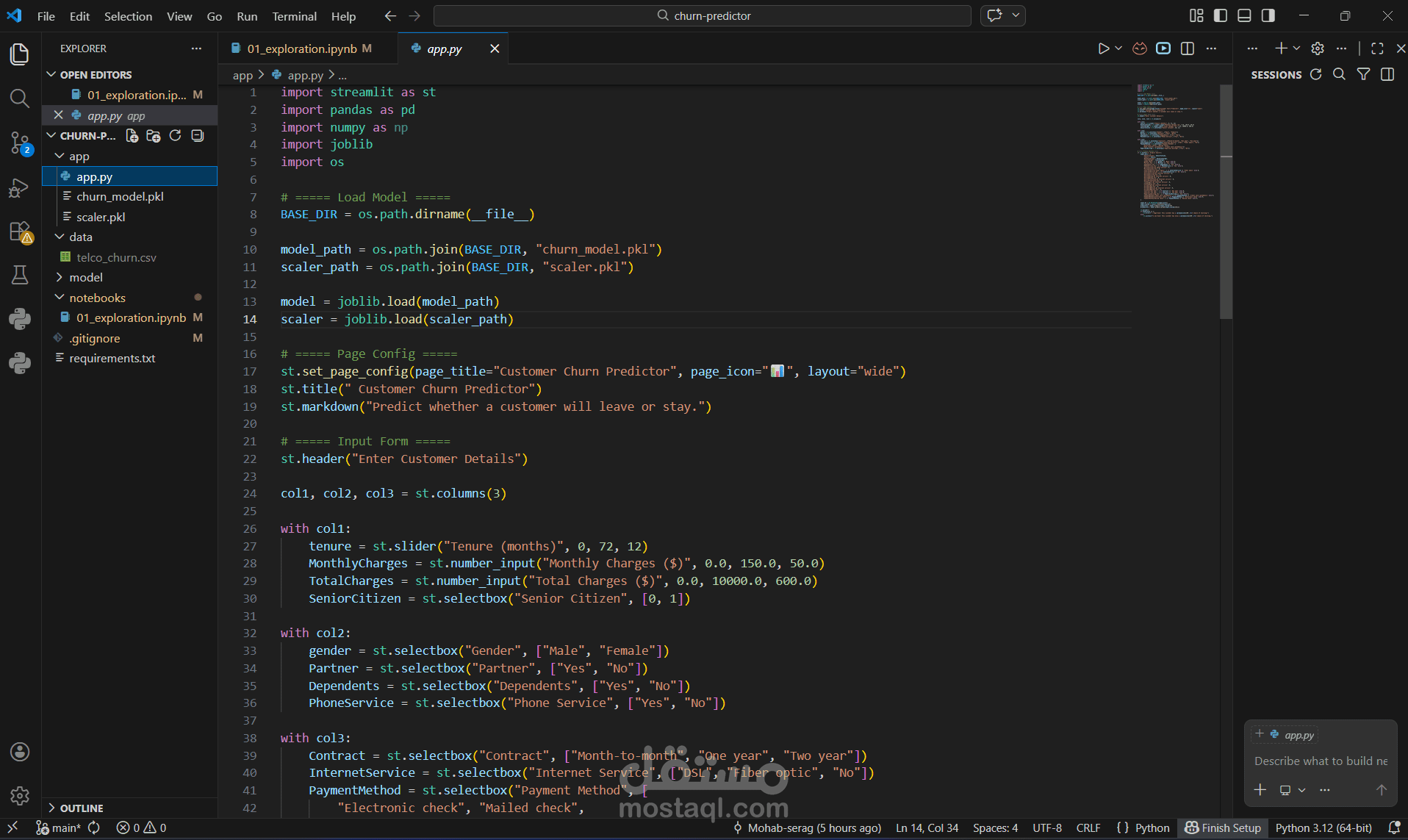Open the remote window indicator in status bar
Viewport: 1408px width, 840px height.
(12, 828)
